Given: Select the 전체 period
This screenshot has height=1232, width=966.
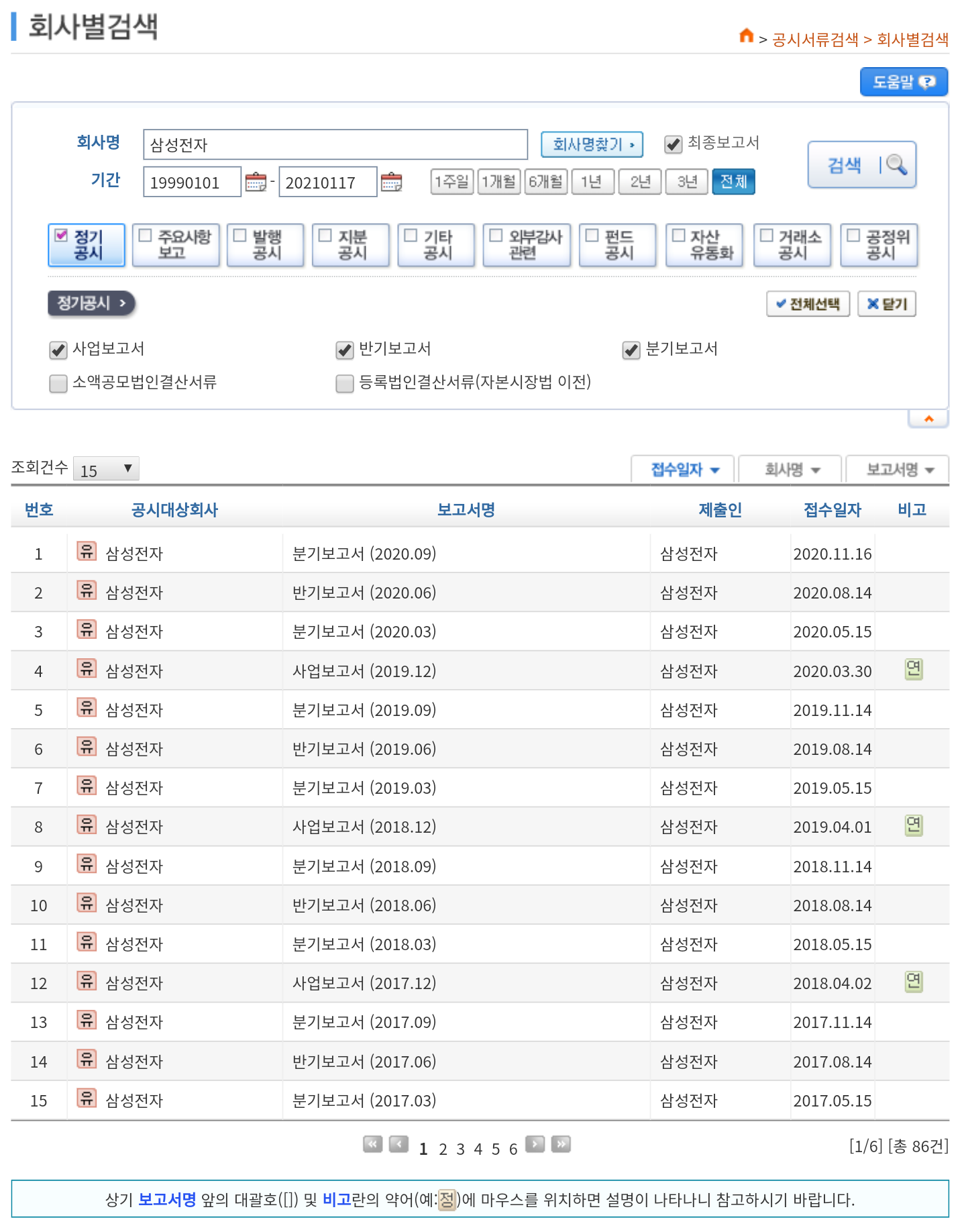Looking at the screenshot, I should tap(734, 182).
